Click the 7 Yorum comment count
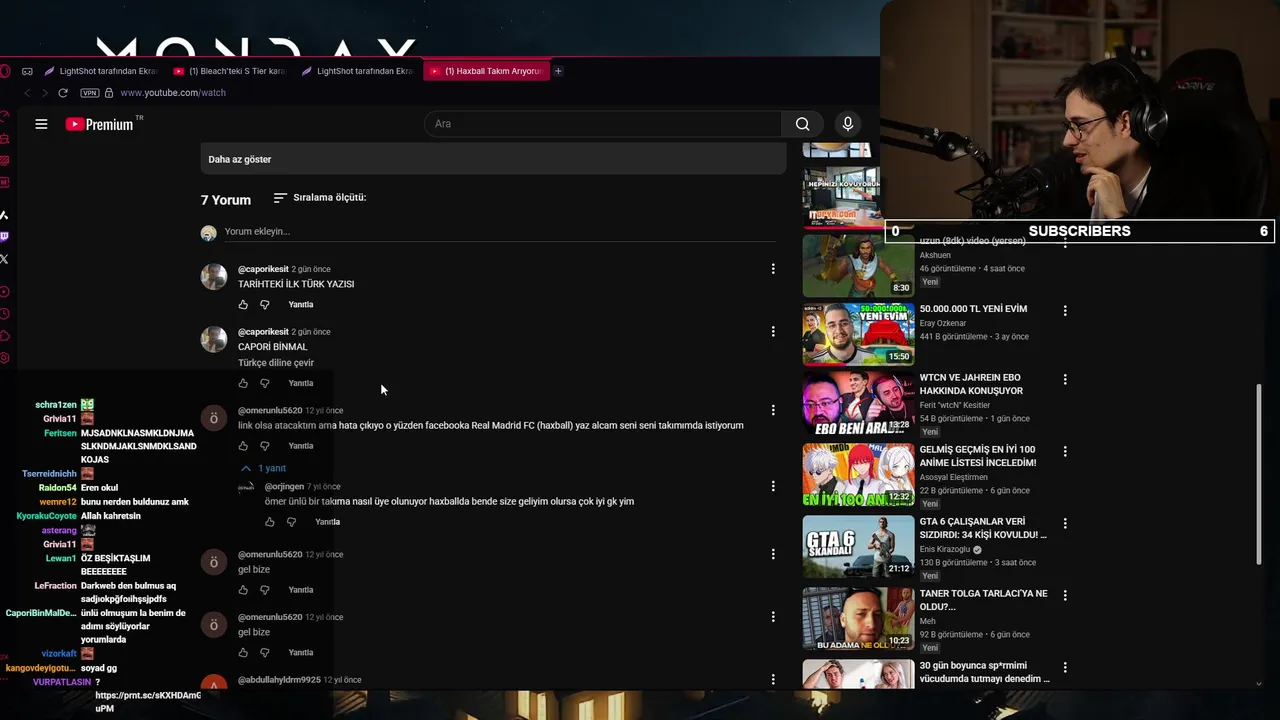Viewport: 1280px width, 720px height. click(x=226, y=200)
